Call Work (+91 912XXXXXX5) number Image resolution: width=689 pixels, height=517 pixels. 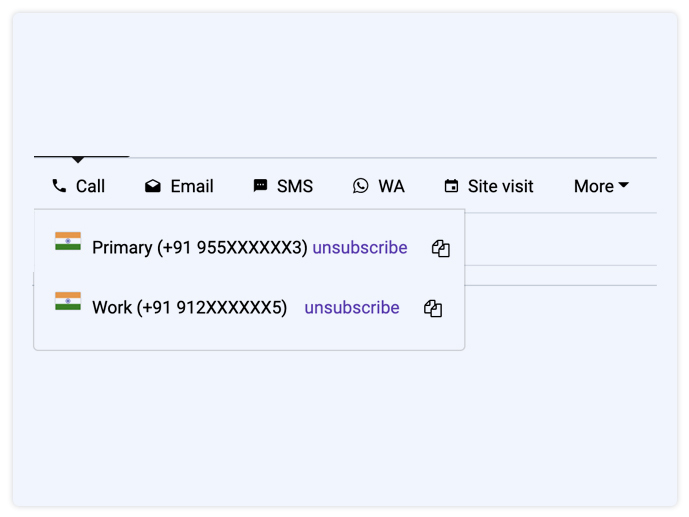(189, 308)
